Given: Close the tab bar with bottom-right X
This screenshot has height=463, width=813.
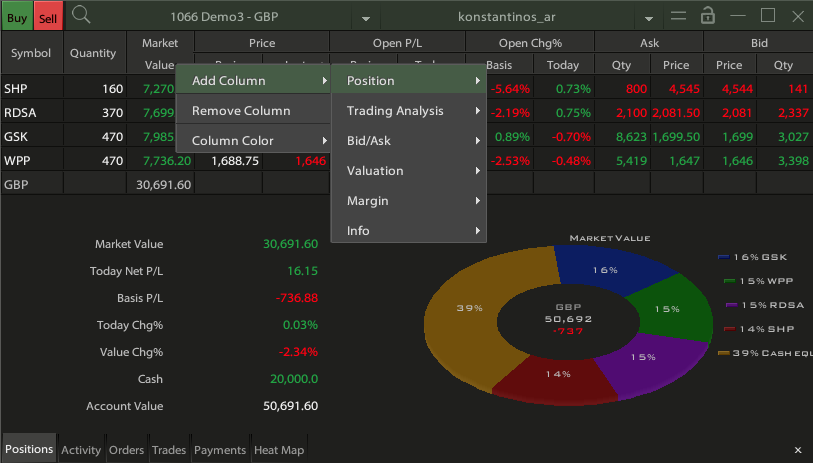Looking at the screenshot, I should [x=798, y=450].
